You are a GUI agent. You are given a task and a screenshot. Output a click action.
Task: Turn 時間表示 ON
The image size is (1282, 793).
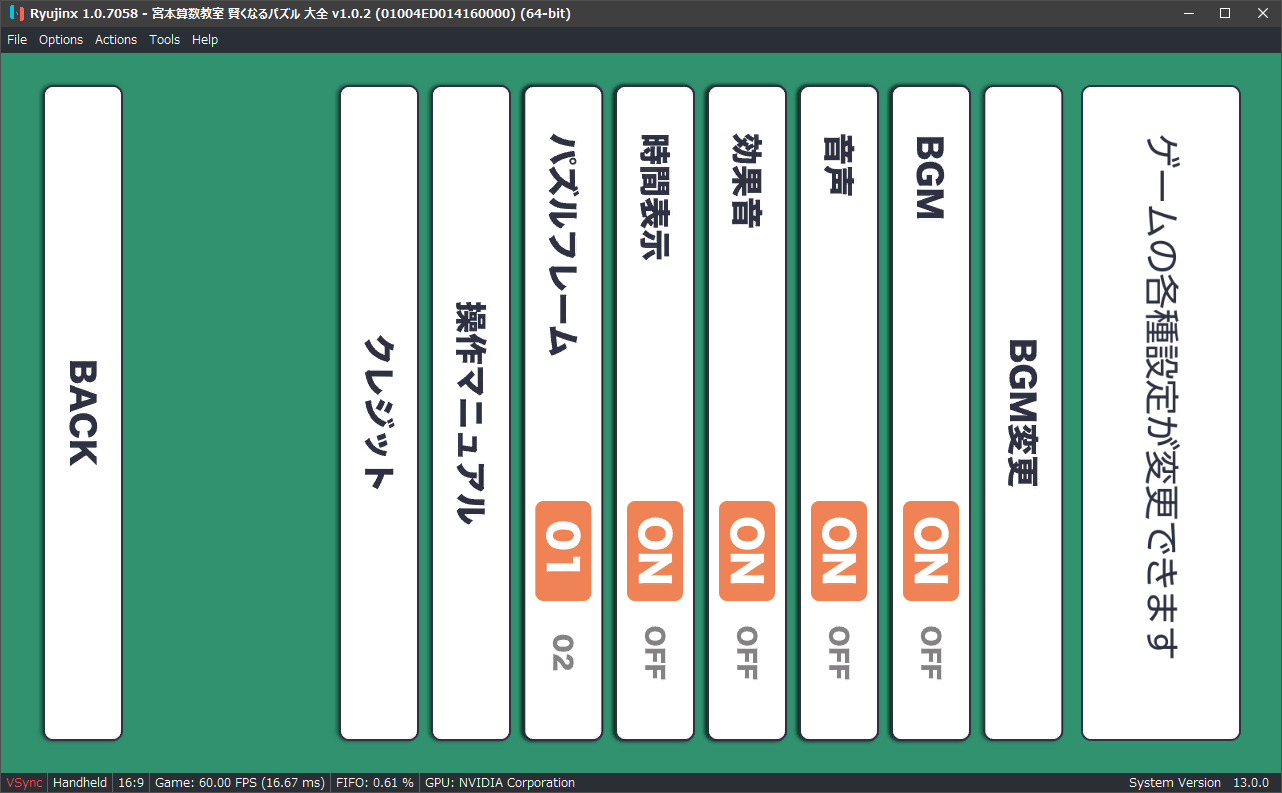[x=655, y=551]
